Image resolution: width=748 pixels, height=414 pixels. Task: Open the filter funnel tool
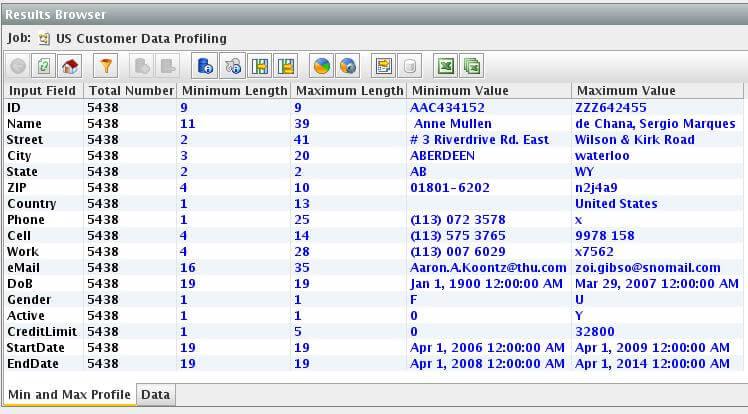coord(106,66)
